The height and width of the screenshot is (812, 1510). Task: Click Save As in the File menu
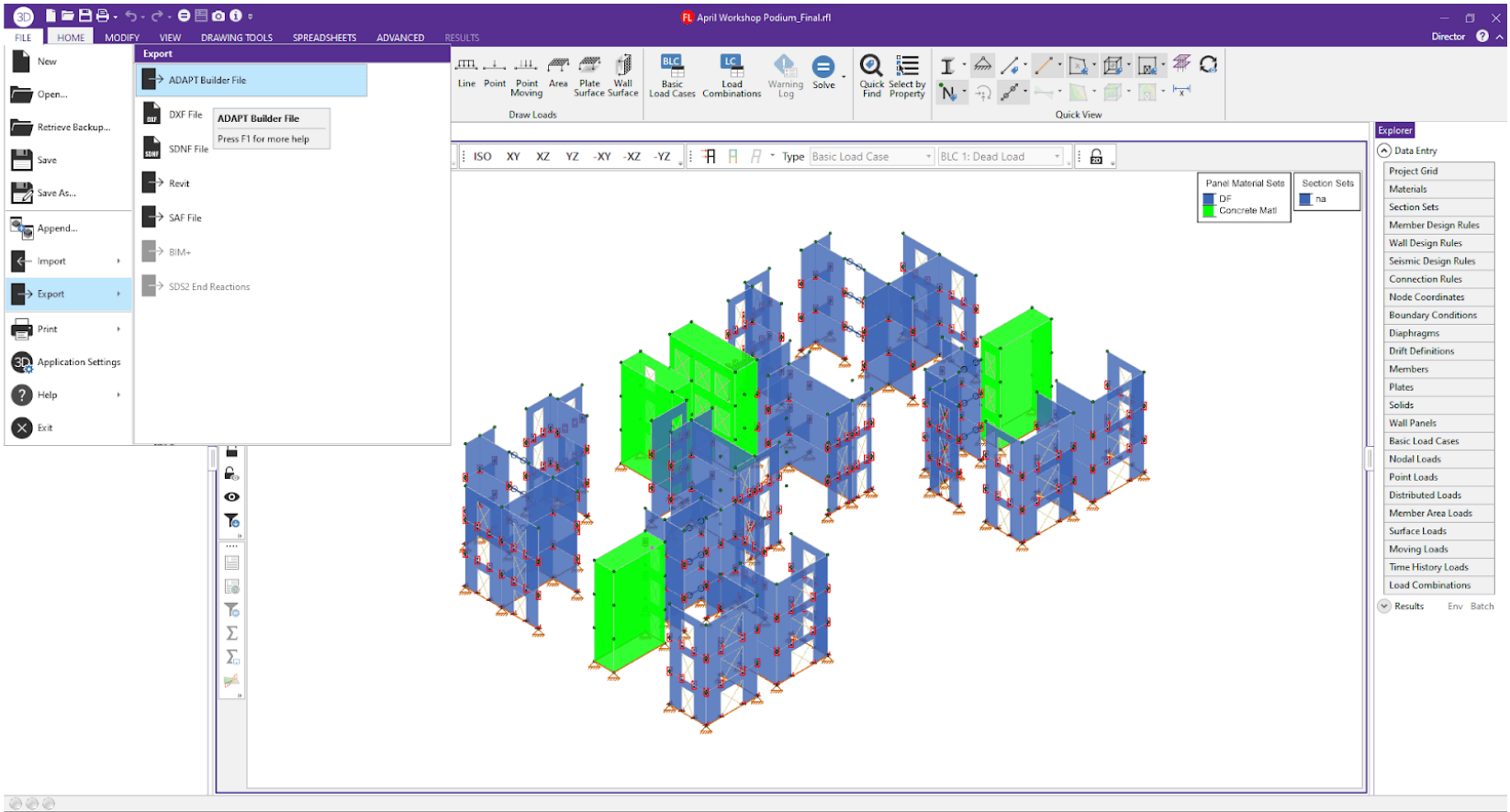click(55, 194)
